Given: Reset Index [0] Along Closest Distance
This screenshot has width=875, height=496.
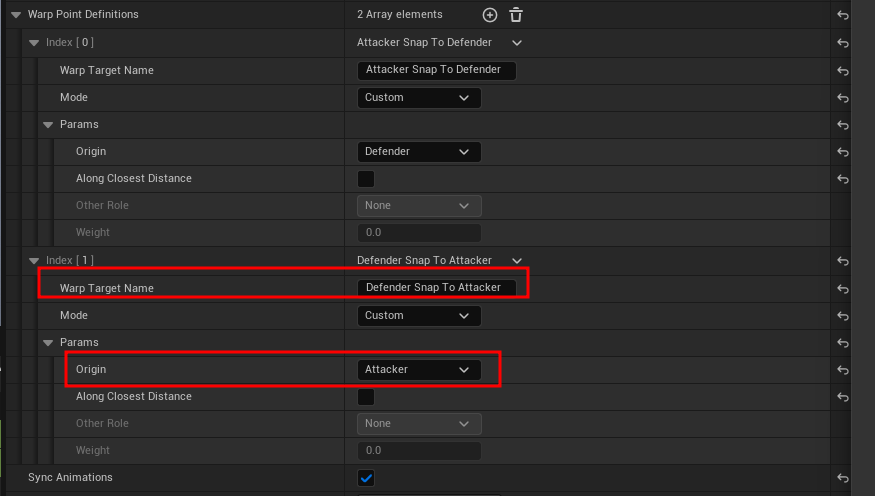Looking at the screenshot, I should coord(843,179).
